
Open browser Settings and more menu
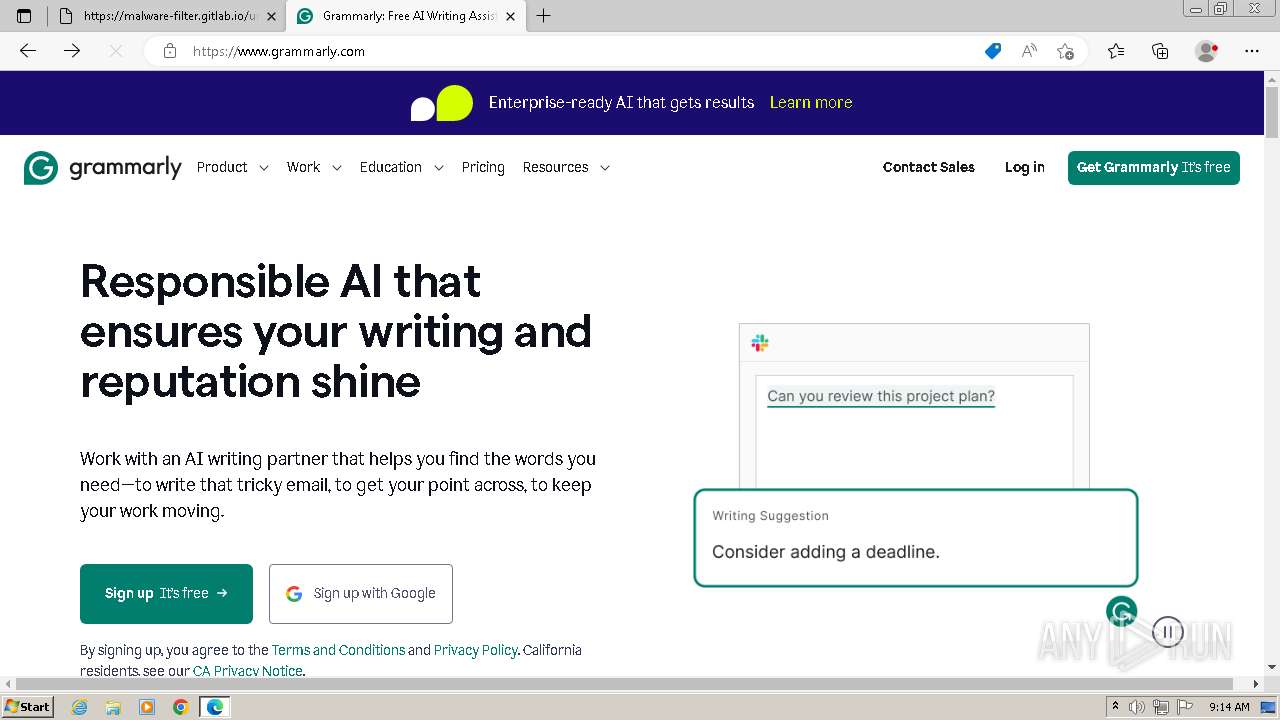[1252, 51]
